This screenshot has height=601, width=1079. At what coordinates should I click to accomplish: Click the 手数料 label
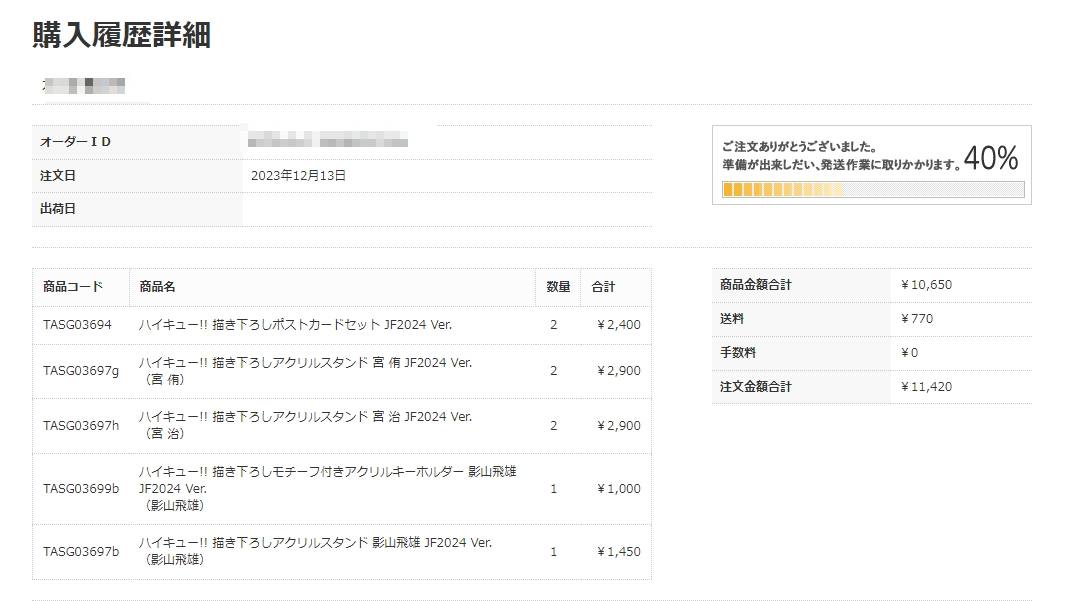pyautogui.click(x=738, y=352)
